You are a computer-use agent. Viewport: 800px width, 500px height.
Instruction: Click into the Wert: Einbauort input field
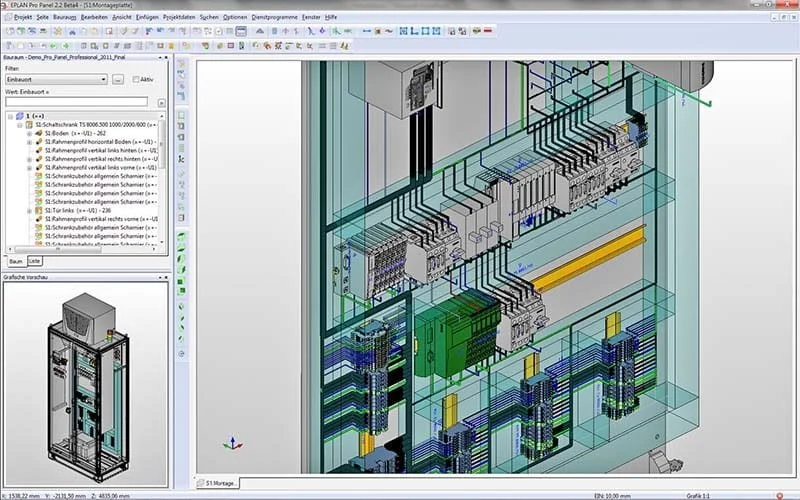point(77,102)
